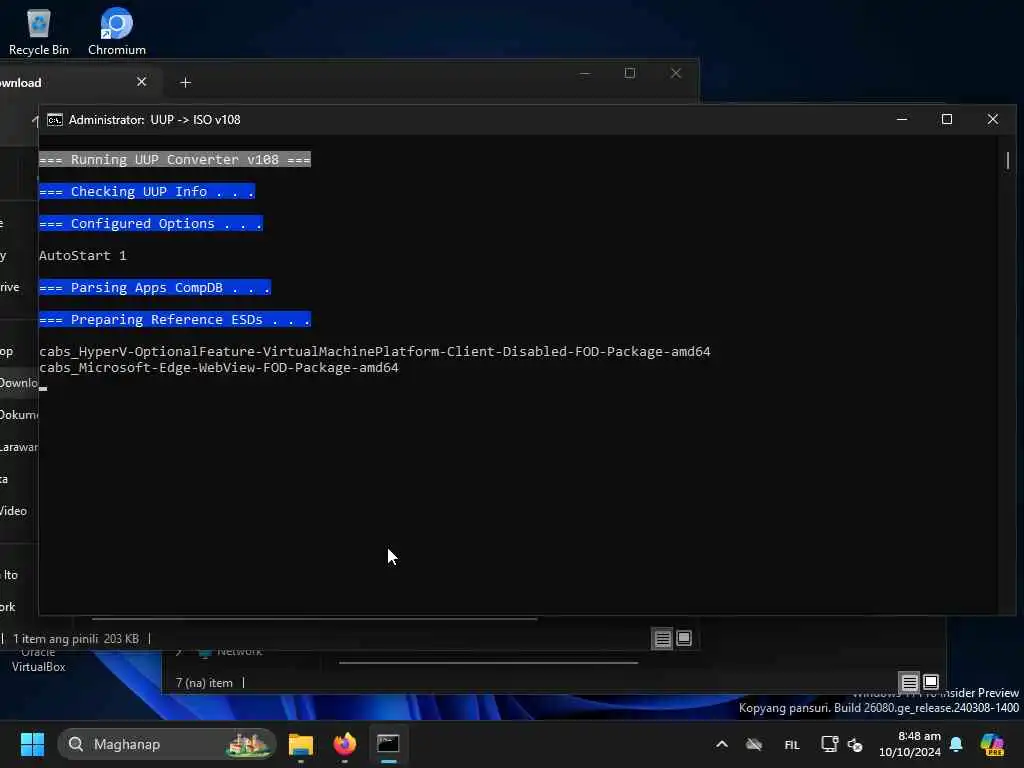The width and height of the screenshot is (1024, 768).
Task: Add a new File Explorer tab
Action: 185,82
